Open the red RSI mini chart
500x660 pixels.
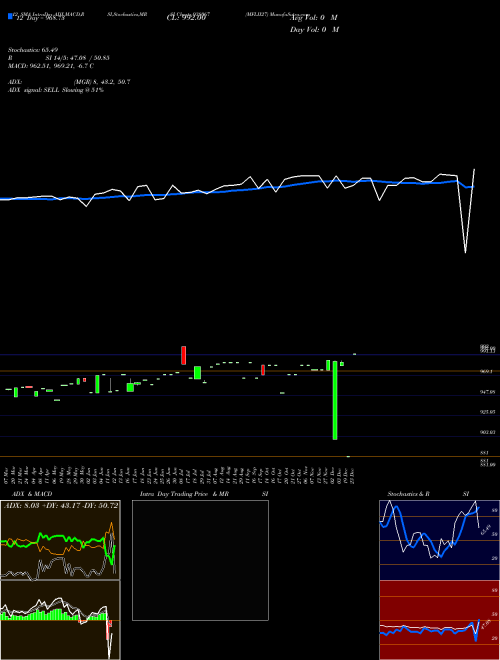[x=439, y=620]
